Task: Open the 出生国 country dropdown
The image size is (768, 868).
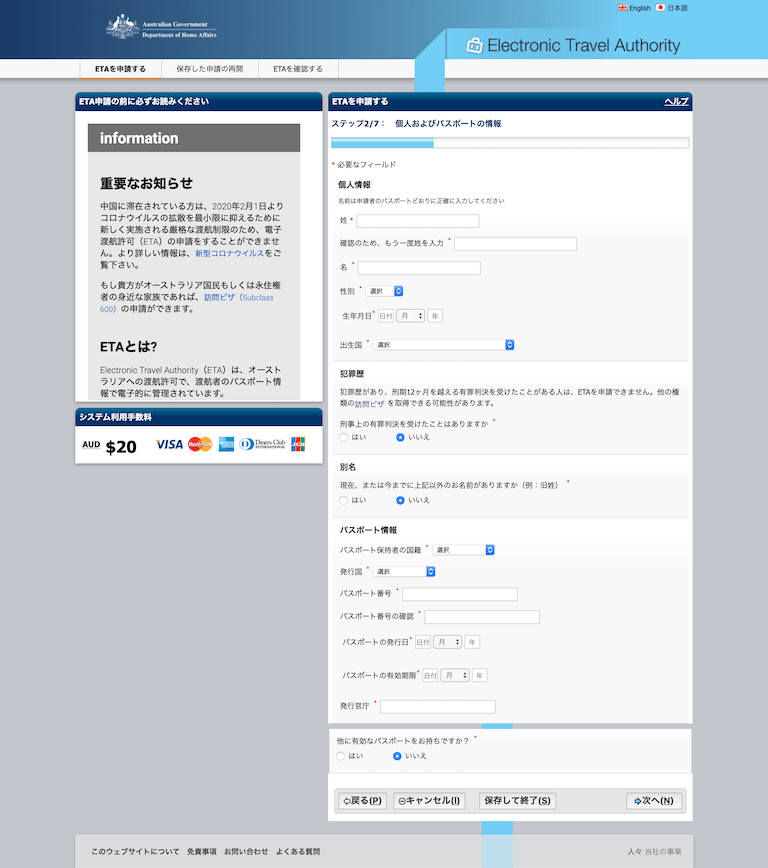Action: pyautogui.click(x=444, y=345)
